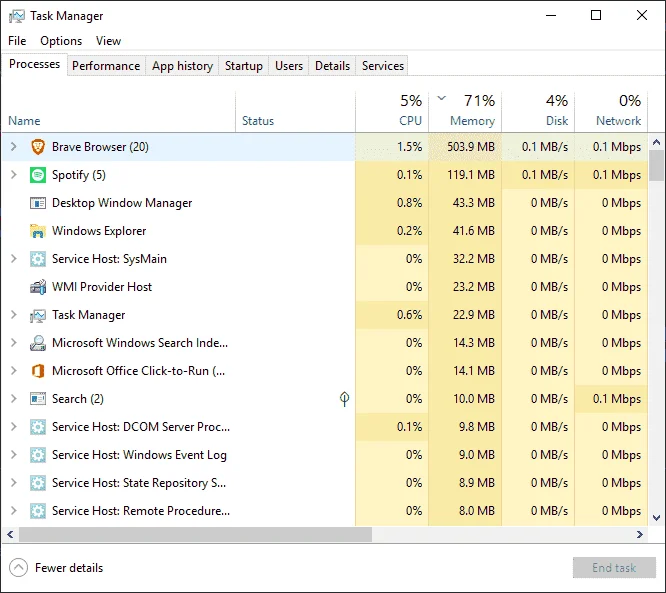Click the horizontal scrollbar right arrow
This screenshot has height=593, width=666.
640,534
